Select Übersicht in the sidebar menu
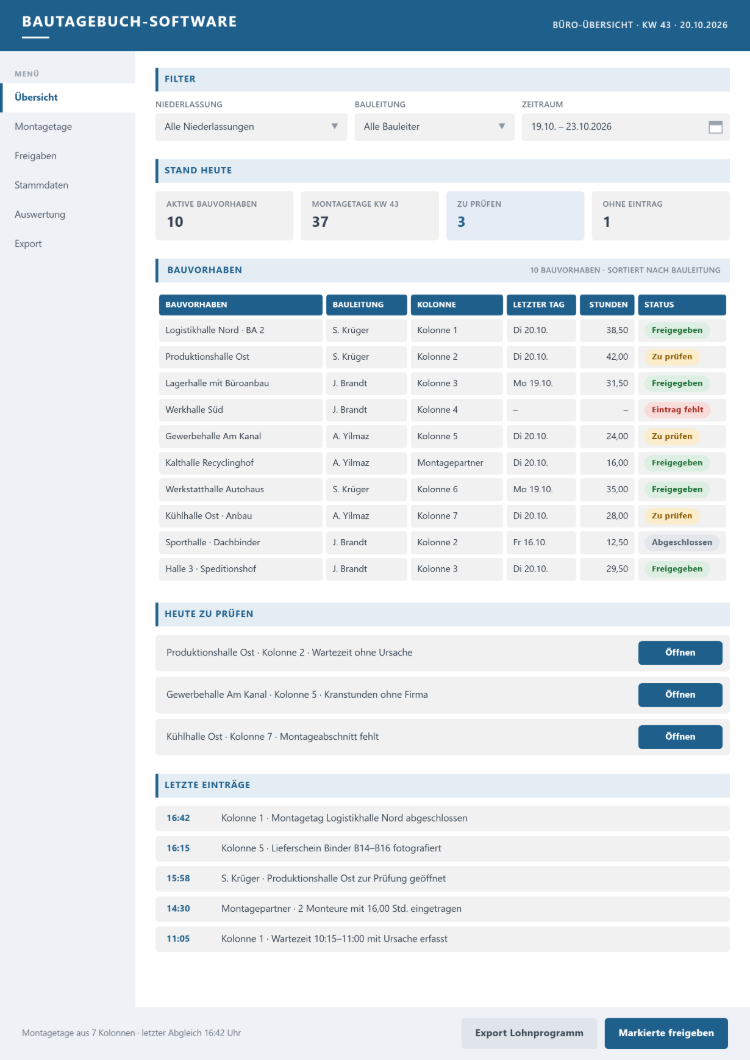 coord(68,97)
